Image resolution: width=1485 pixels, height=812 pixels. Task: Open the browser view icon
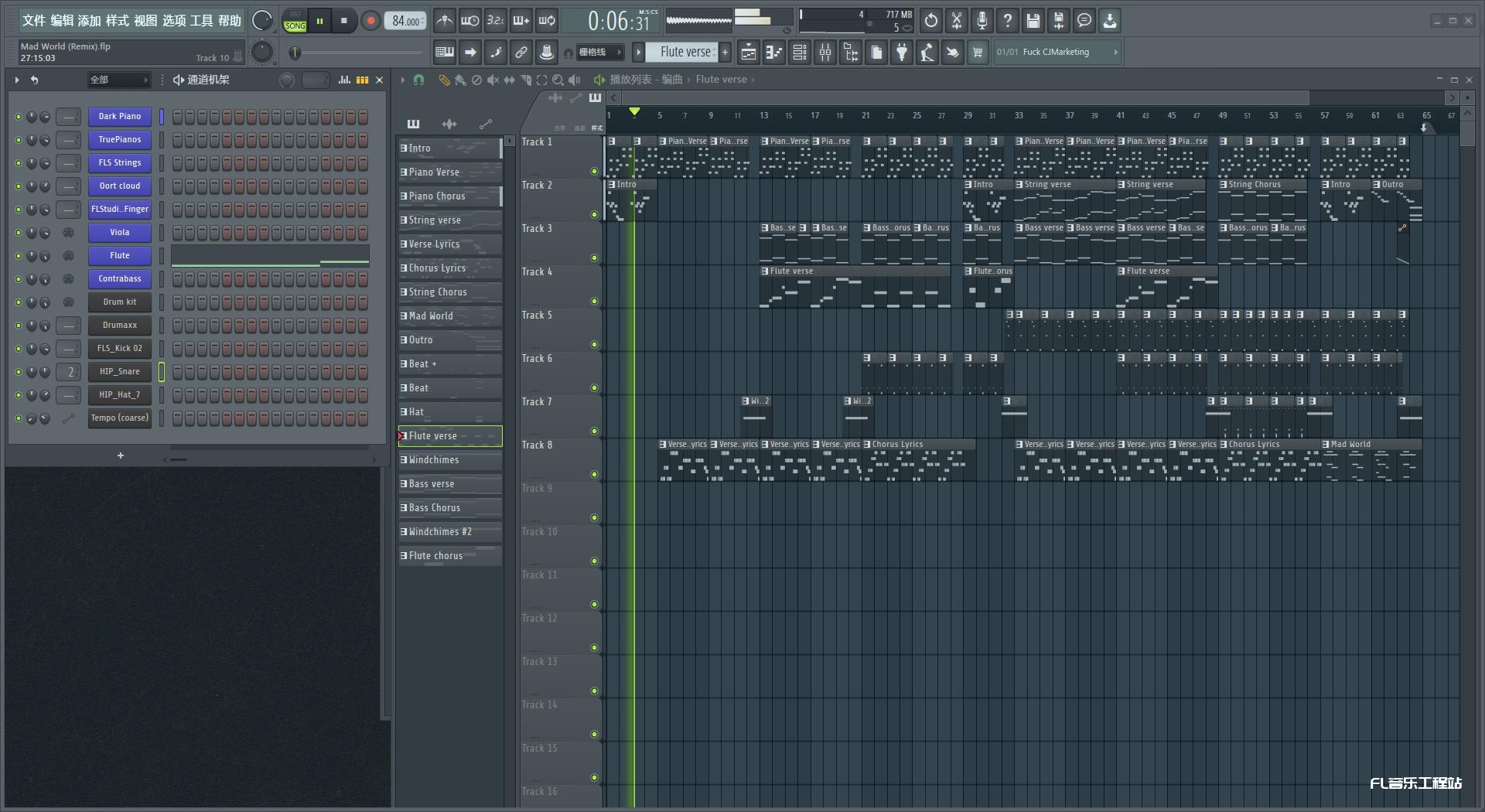click(x=851, y=52)
